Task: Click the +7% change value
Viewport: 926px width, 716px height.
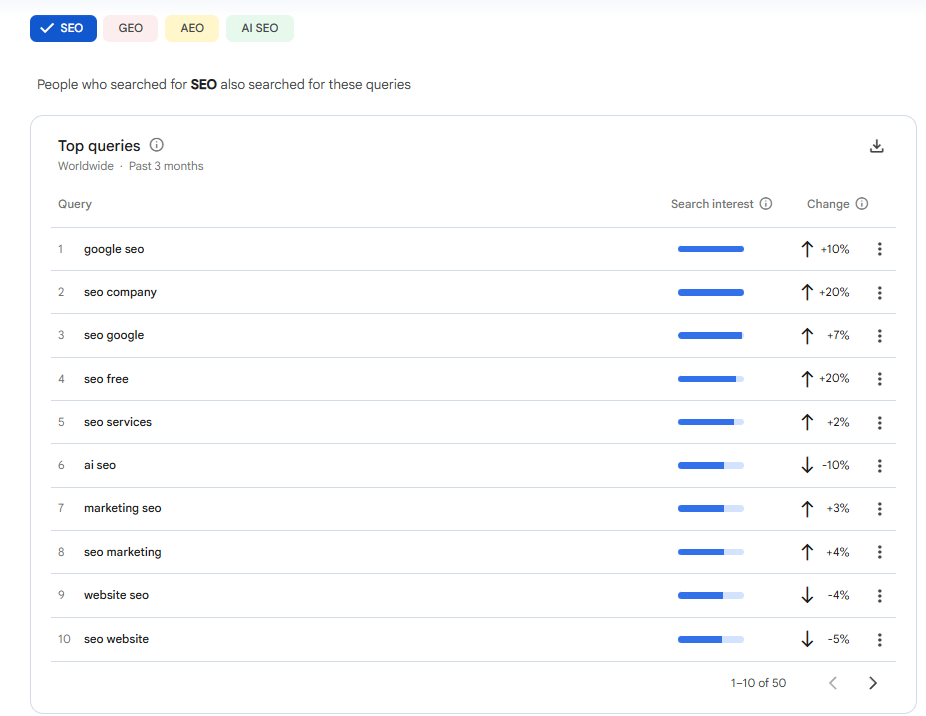Action: tap(838, 336)
